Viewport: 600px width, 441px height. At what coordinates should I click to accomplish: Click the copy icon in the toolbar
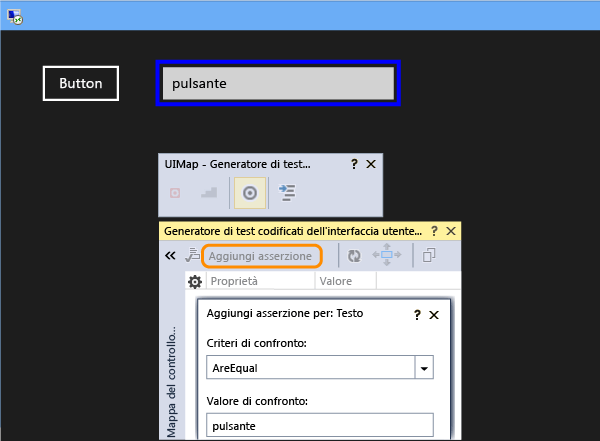[x=429, y=255]
